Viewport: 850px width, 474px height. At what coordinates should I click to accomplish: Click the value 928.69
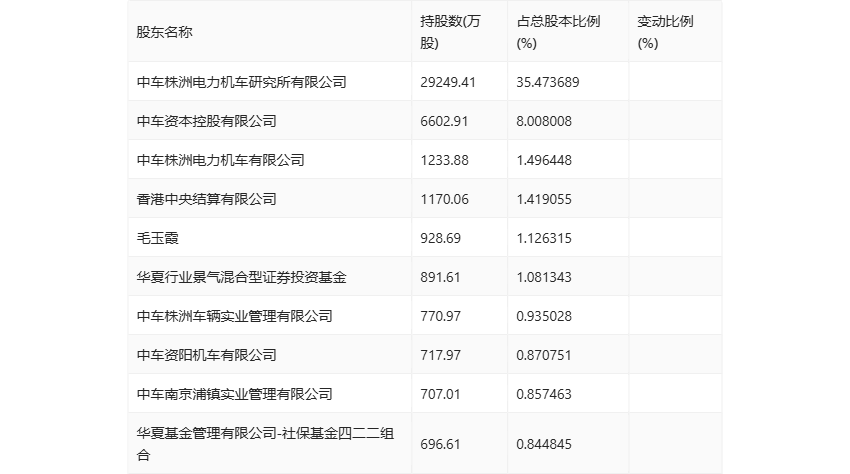click(x=440, y=238)
